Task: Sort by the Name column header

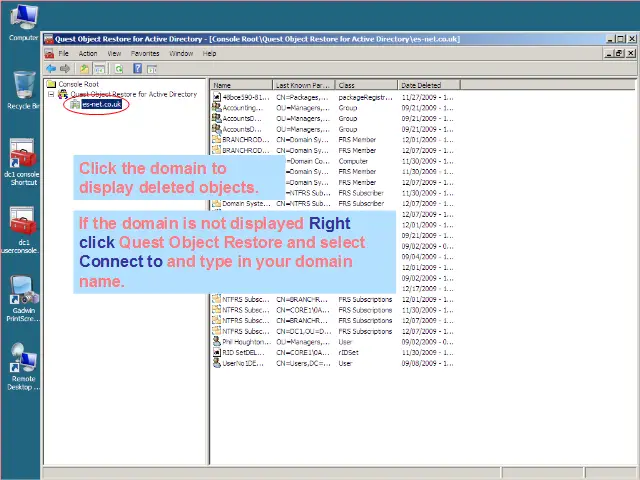Action: [242, 85]
